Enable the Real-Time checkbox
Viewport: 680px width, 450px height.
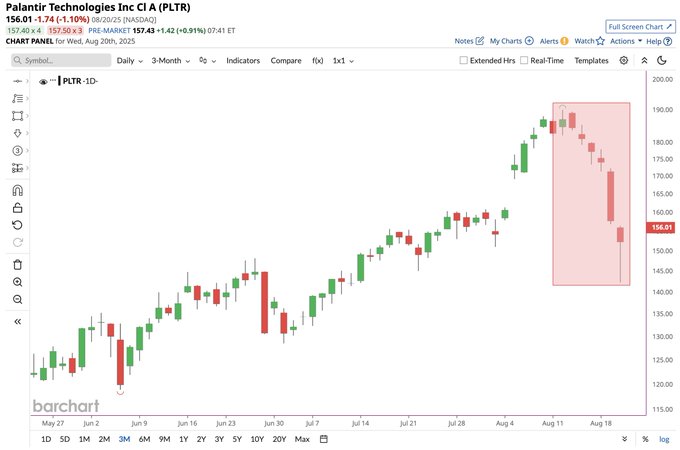pyautogui.click(x=524, y=60)
